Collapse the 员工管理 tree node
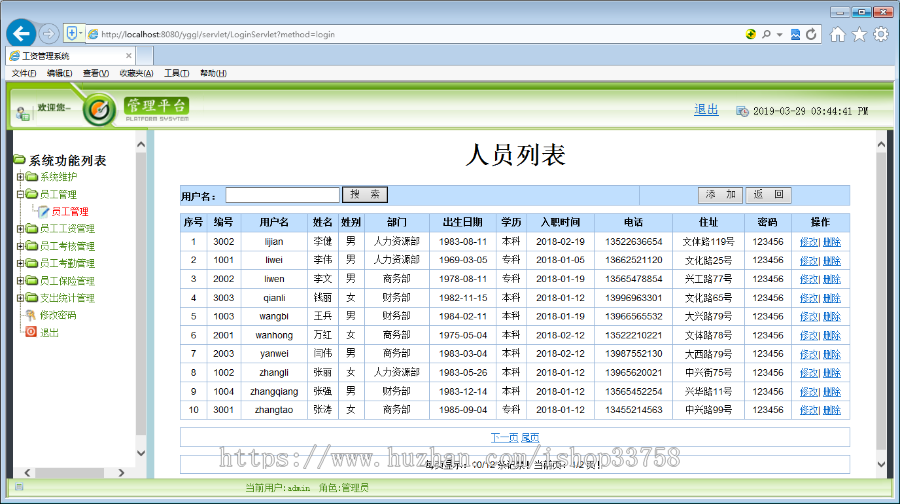Image resolution: width=900 pixels, height=504 pixels. click(x=20, y=194)
